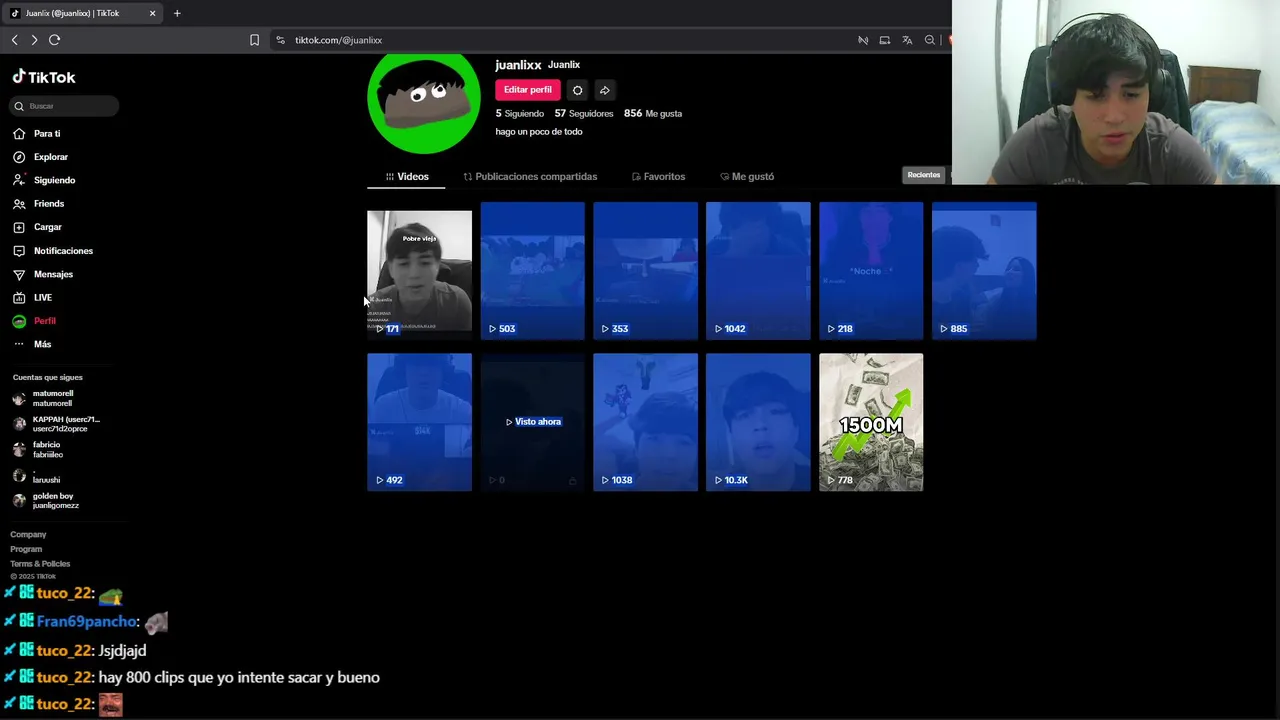The height and width of the screenshot is (720, 1280).
Task: Click the browser forward arrow
Action: pos(34,40)
